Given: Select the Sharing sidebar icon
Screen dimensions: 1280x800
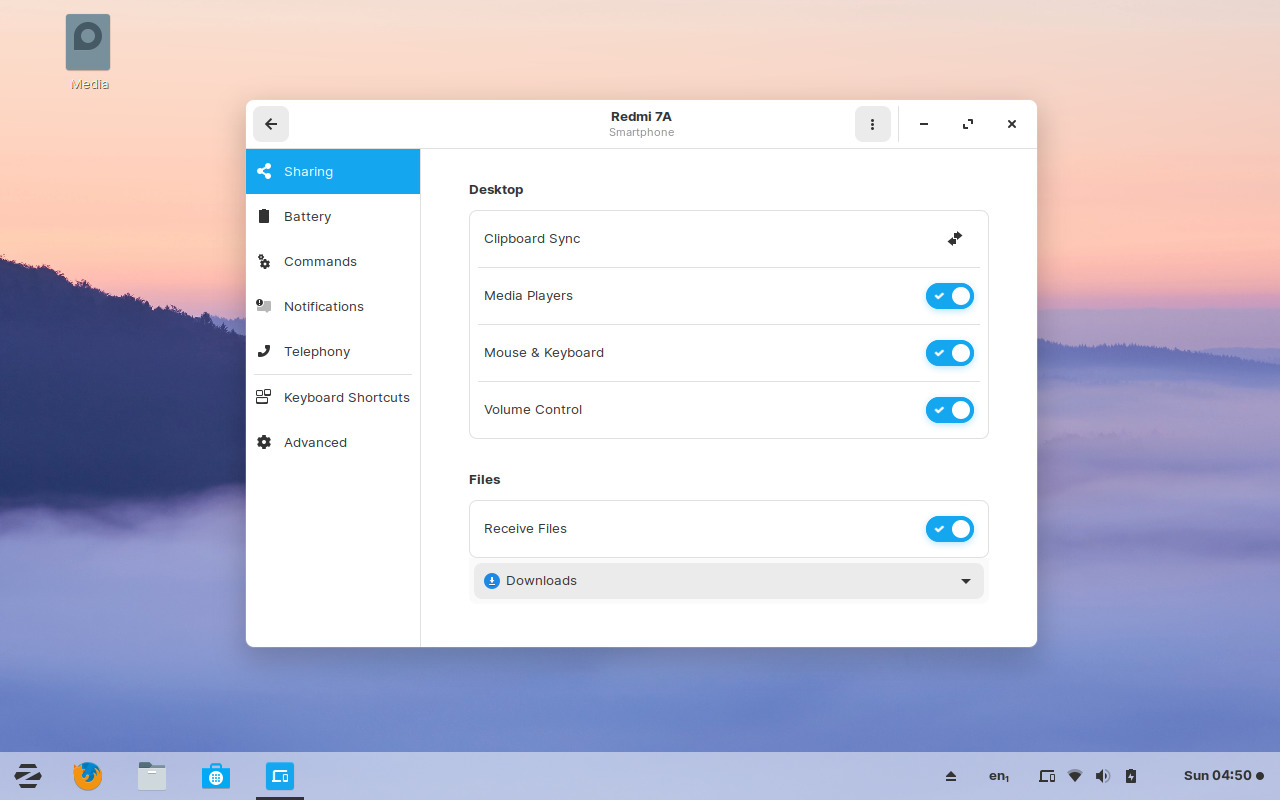Looking at the screenshot, I should 264,171.
